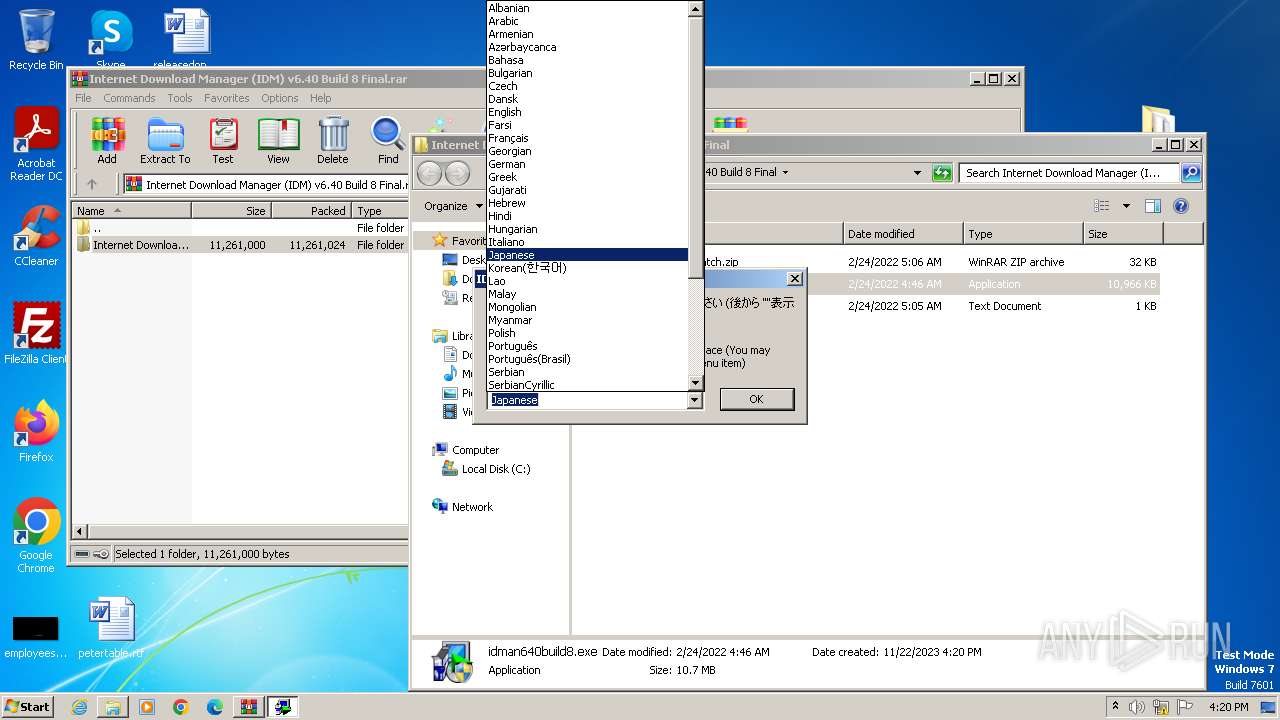Click language list scrollbar up arrow

696,8
